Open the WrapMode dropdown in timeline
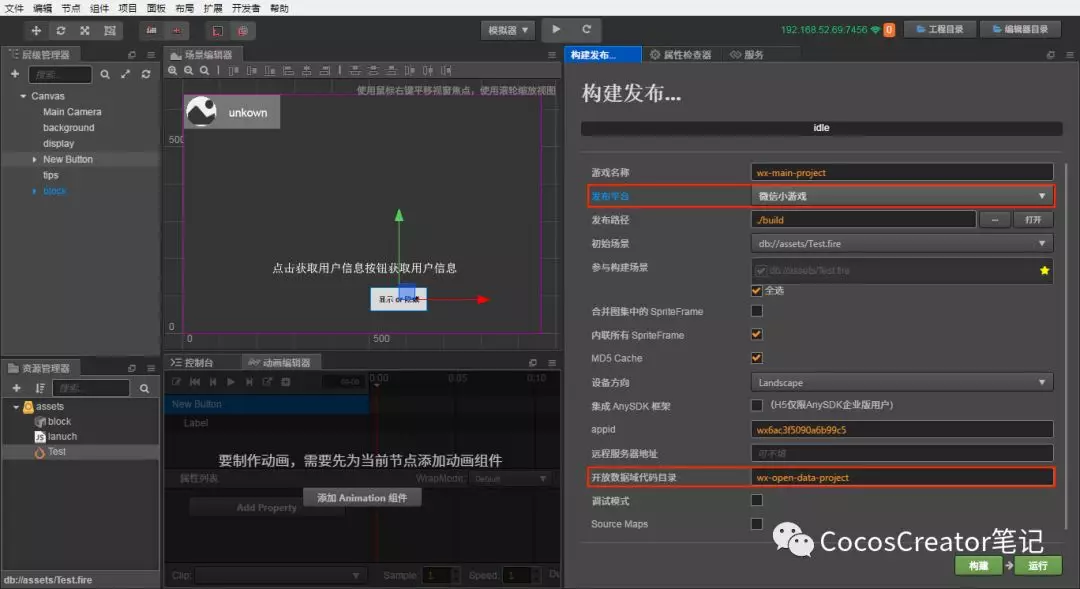This screenshot has height=589, width=1080. tap(510, 478)
